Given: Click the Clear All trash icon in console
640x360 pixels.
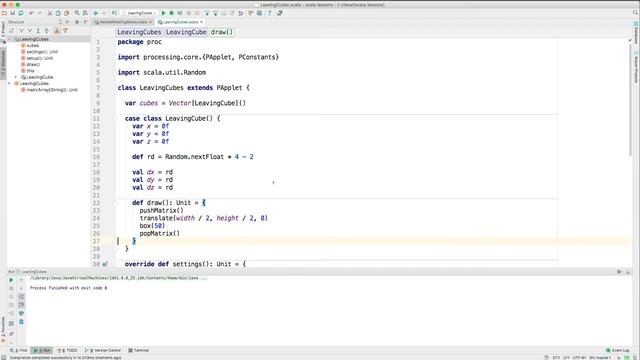Looking at the screenshot, I should [x=21, y=322].
